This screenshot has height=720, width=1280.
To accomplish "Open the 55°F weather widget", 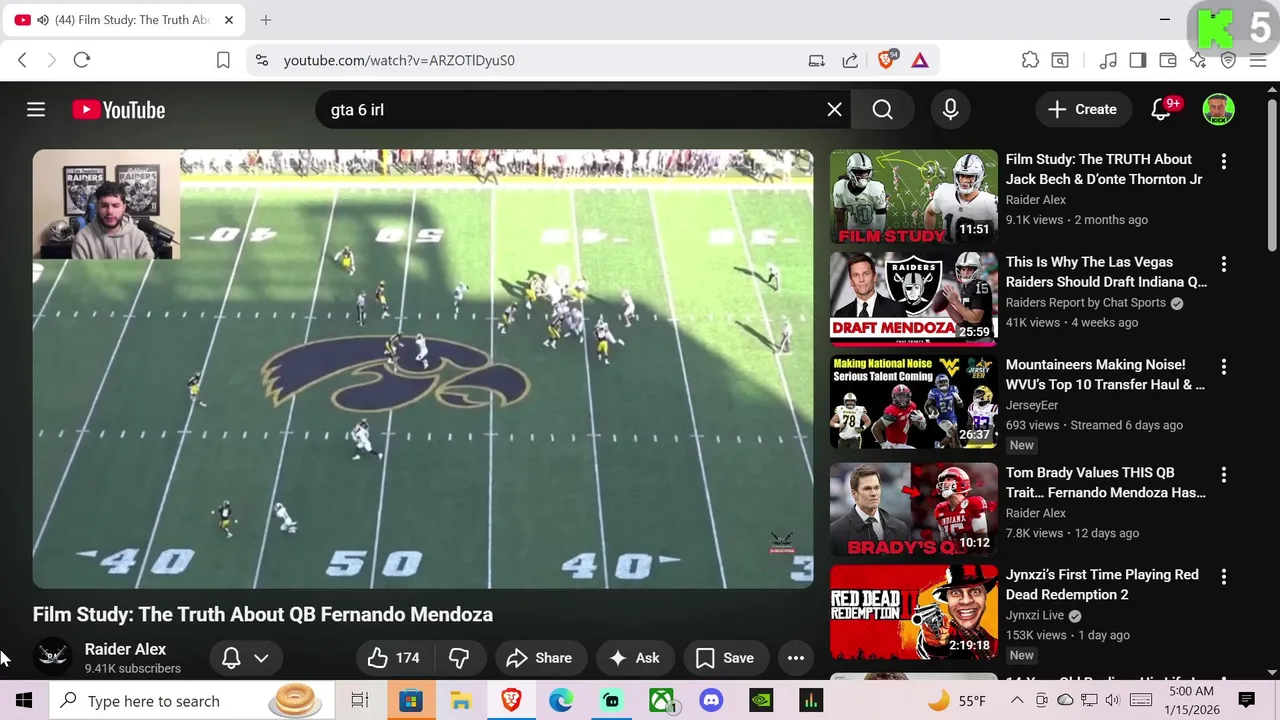I will [x=957, y=701].
